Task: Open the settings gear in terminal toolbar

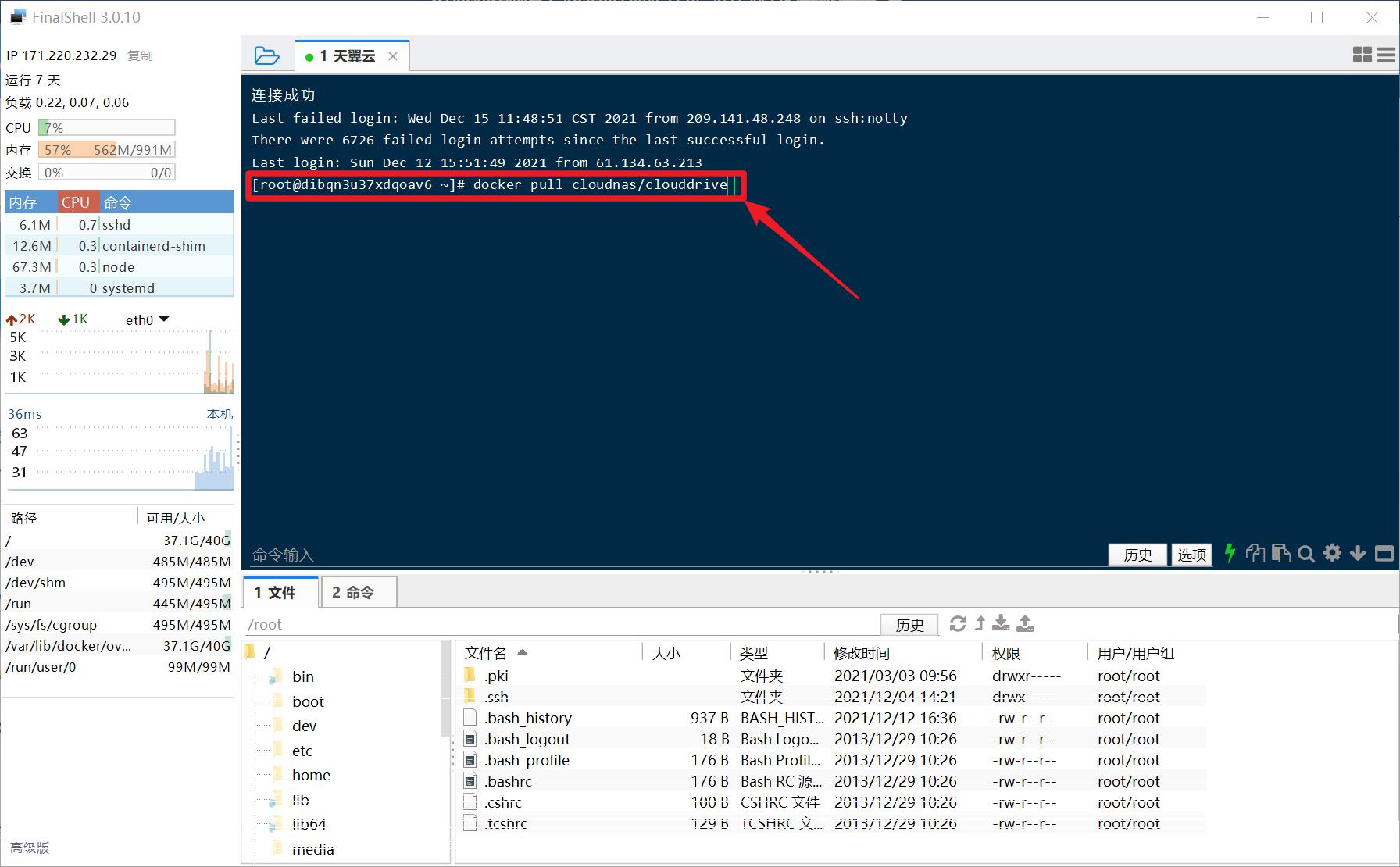Action: (1332, 554)
